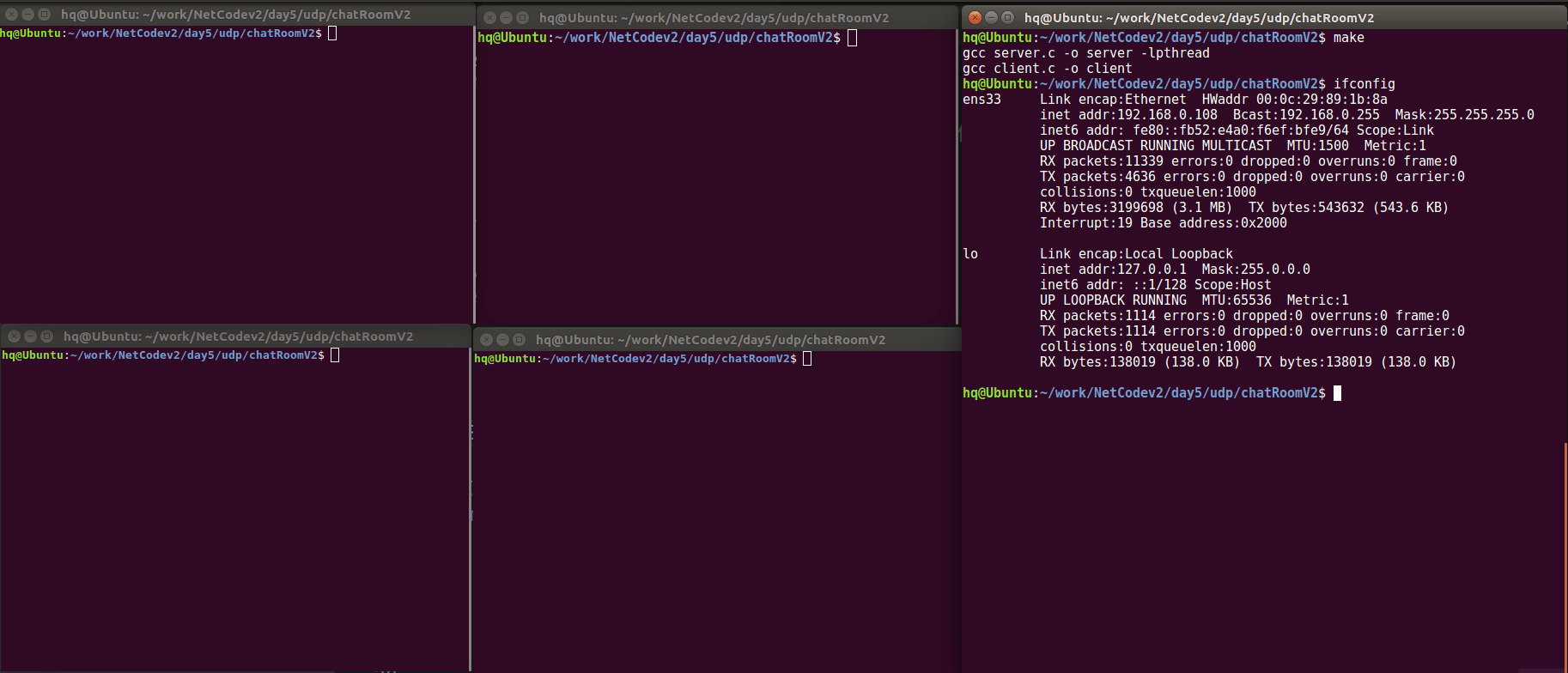Click the prompt in the bottom-left terminal
1568x673 pixels.
coord(164,355)
